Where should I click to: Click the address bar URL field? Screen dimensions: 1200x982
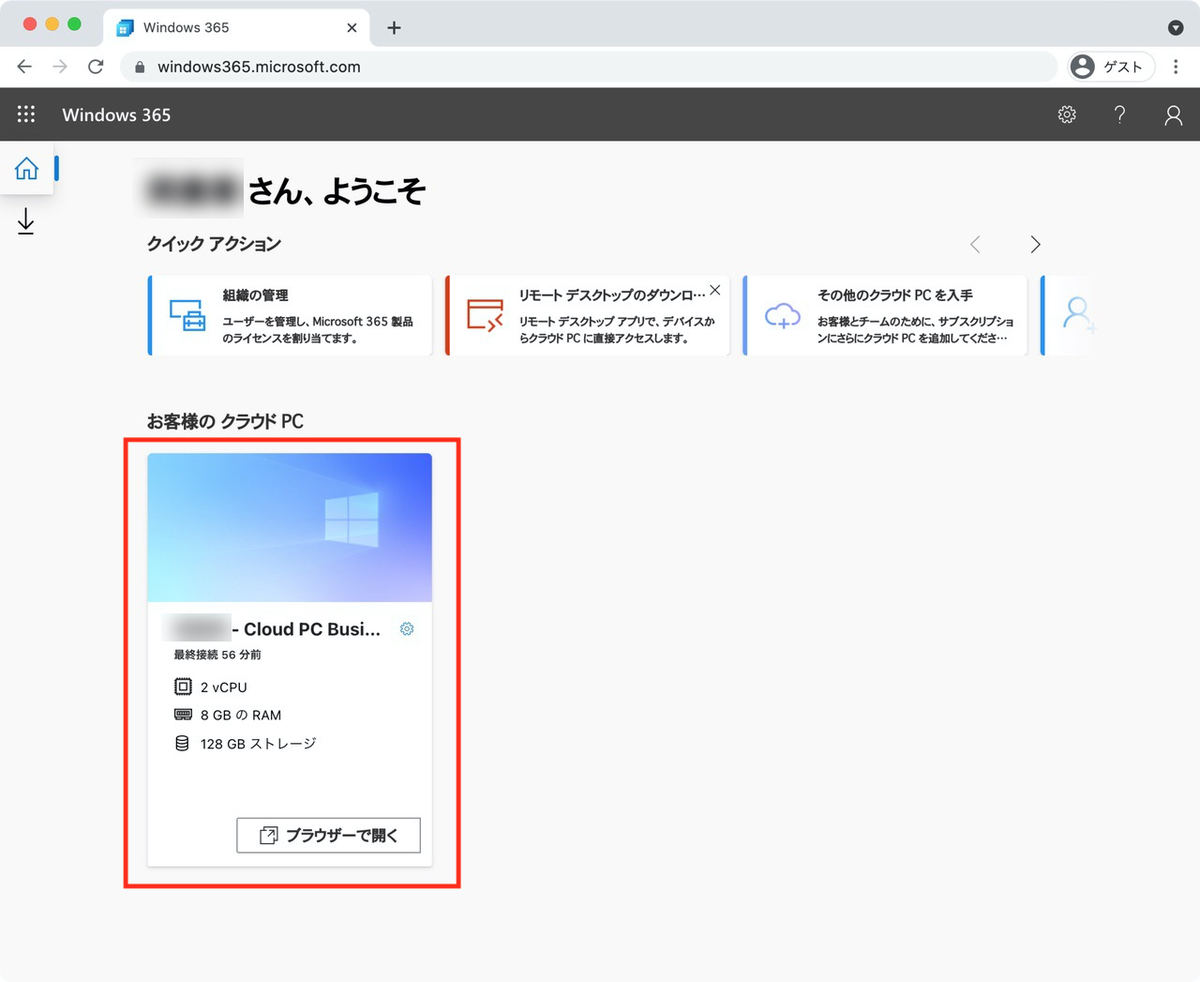click(589, 67)
